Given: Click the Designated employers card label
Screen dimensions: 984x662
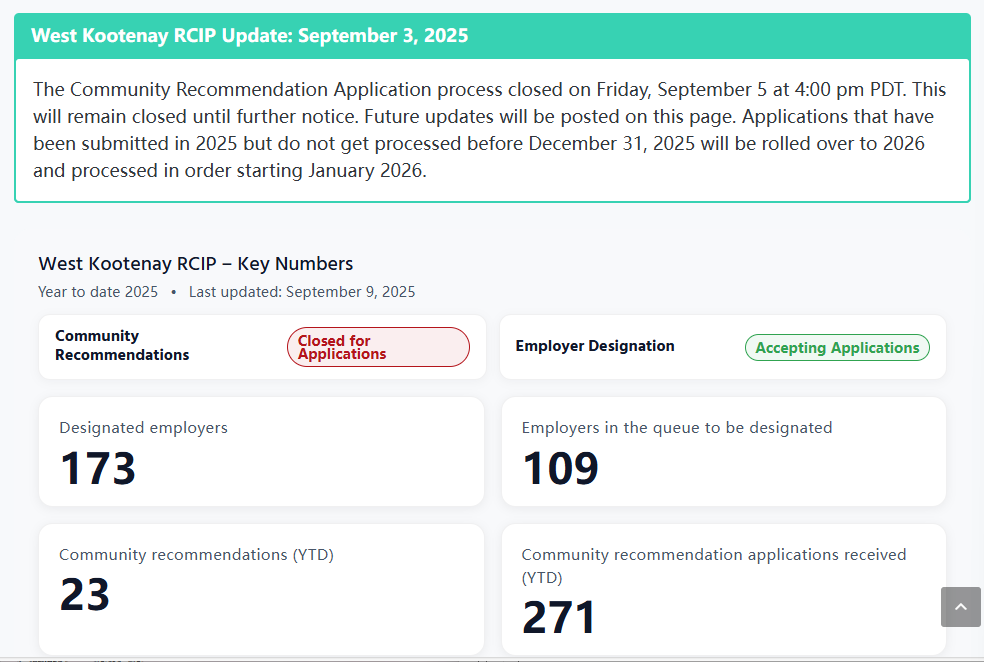Looking at the screenshot, I should click(x=143, y=428).
